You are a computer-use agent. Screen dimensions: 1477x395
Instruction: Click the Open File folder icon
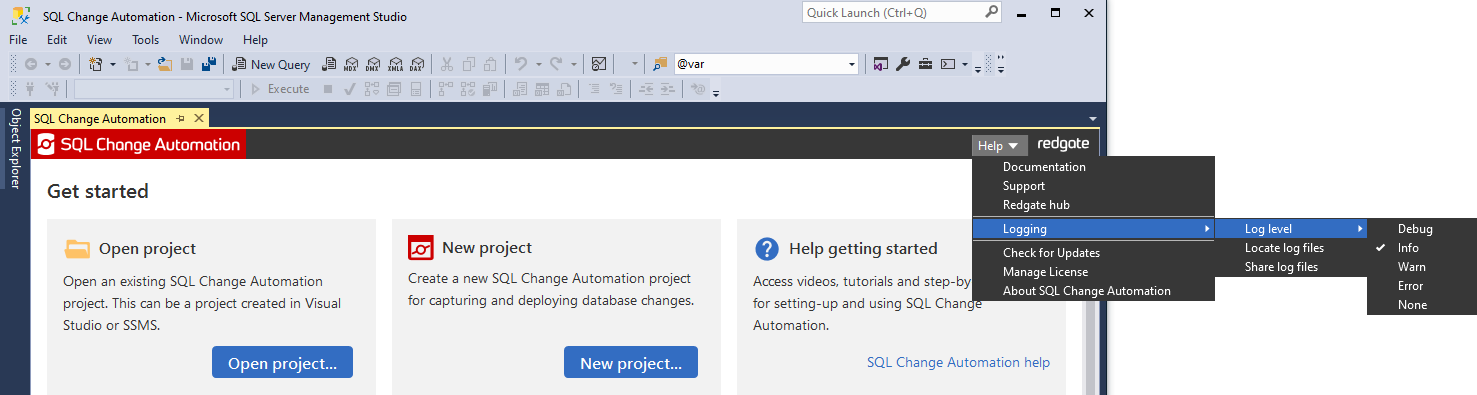(x=165, y=64)
